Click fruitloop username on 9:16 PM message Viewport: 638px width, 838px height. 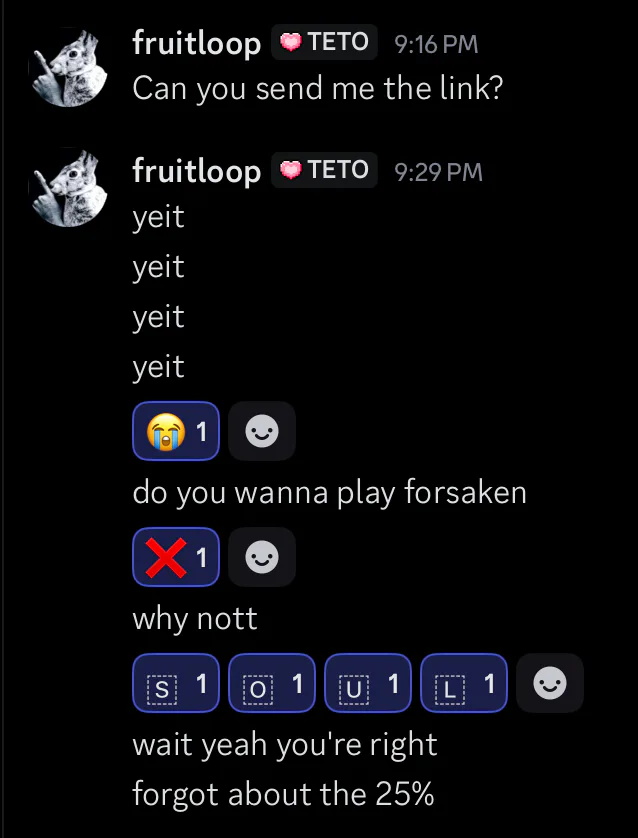tap(196, 43)
